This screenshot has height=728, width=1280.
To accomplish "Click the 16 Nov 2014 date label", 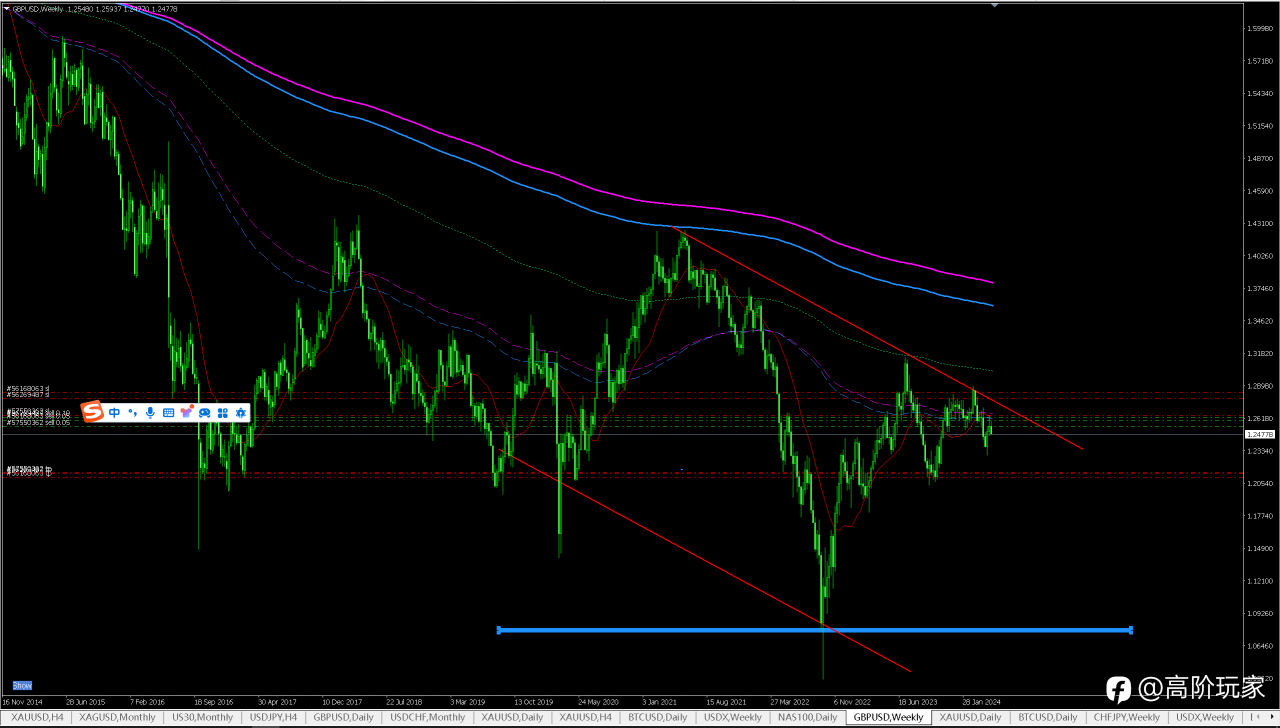I will [20, 701].
